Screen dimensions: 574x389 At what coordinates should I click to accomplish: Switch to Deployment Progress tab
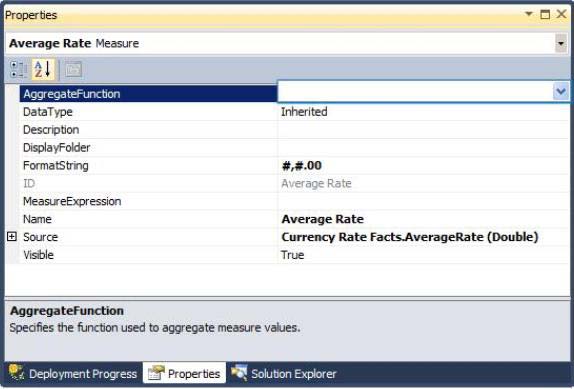pyautogui.click(x=73, y=373)
